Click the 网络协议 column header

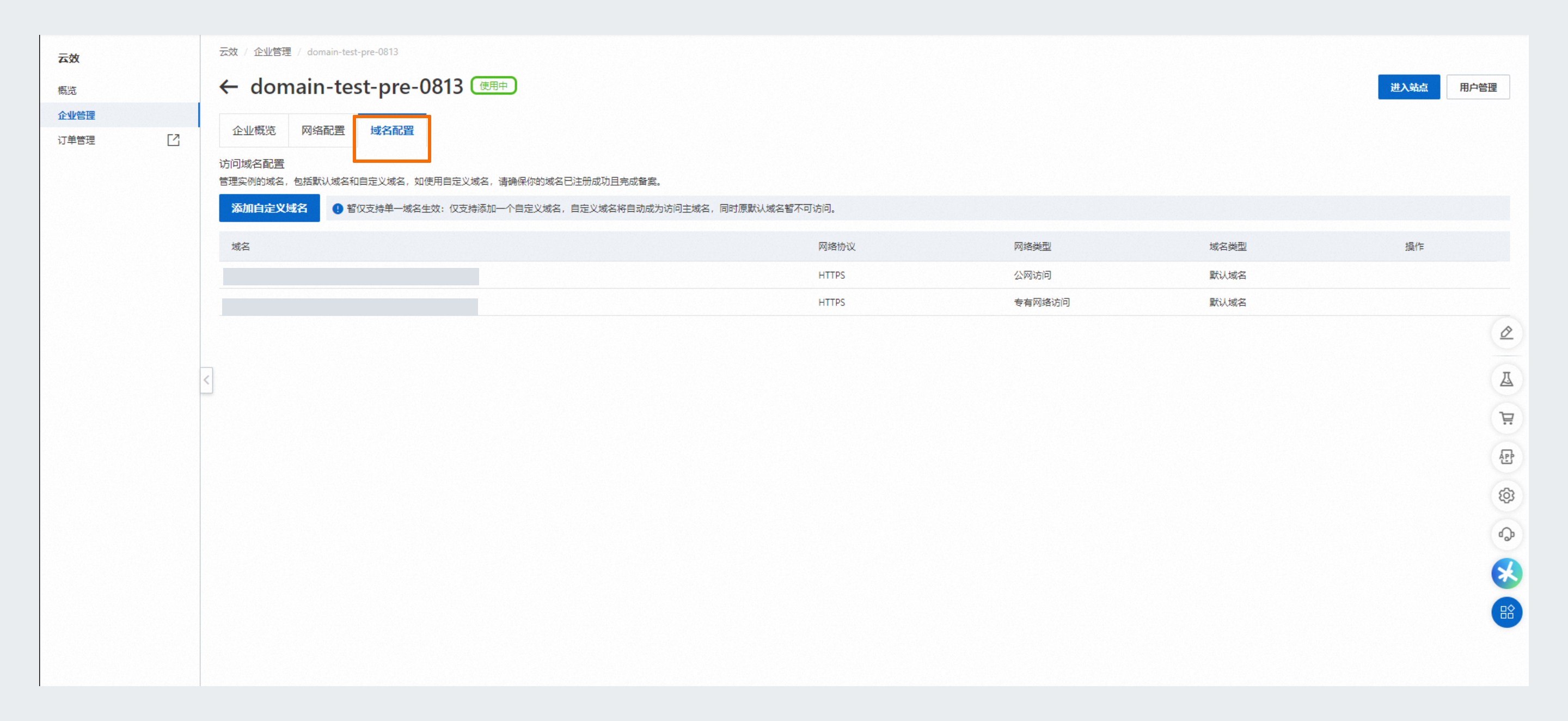pos(836,247)
